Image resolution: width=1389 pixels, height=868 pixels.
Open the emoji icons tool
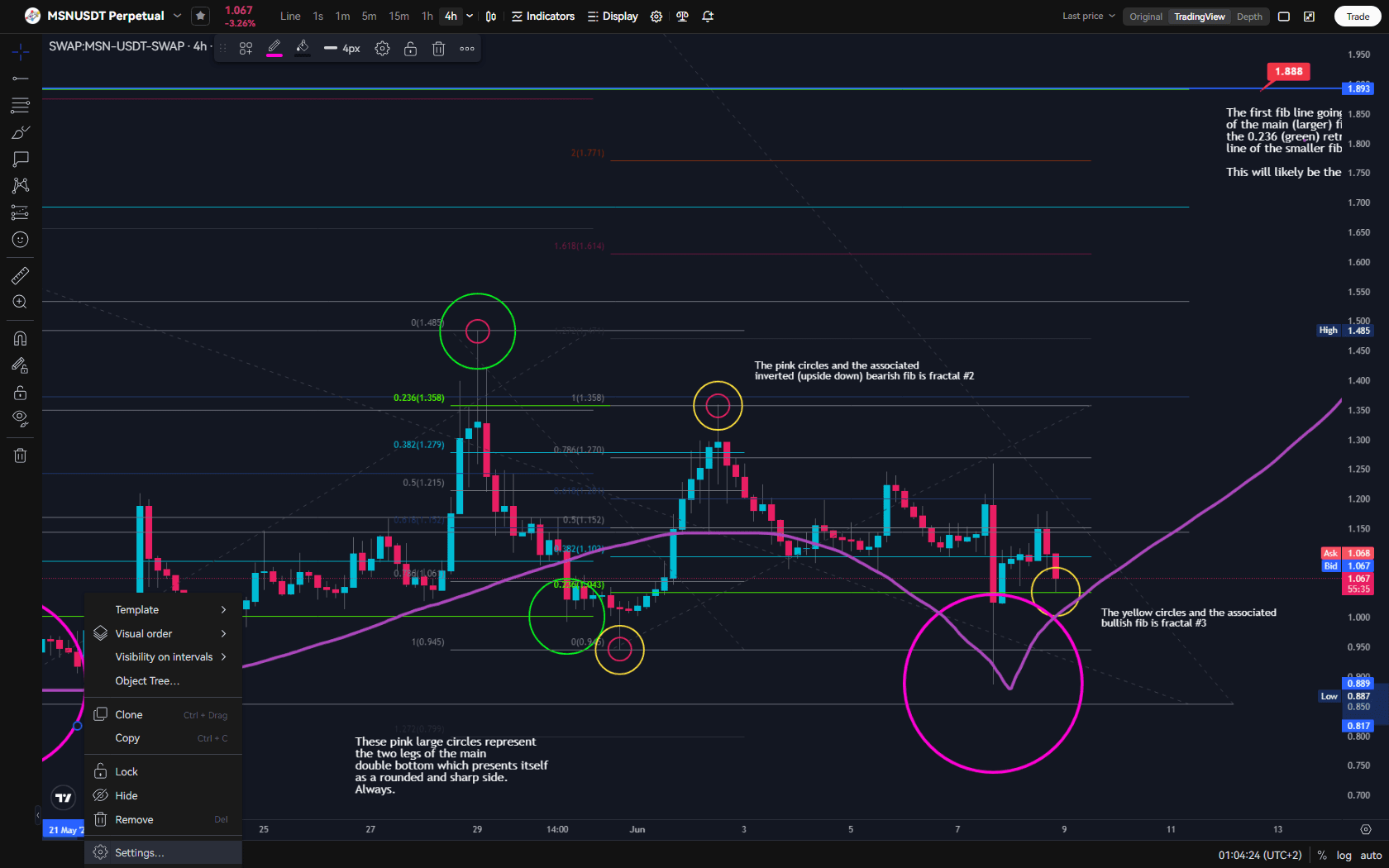coord(21,240)
